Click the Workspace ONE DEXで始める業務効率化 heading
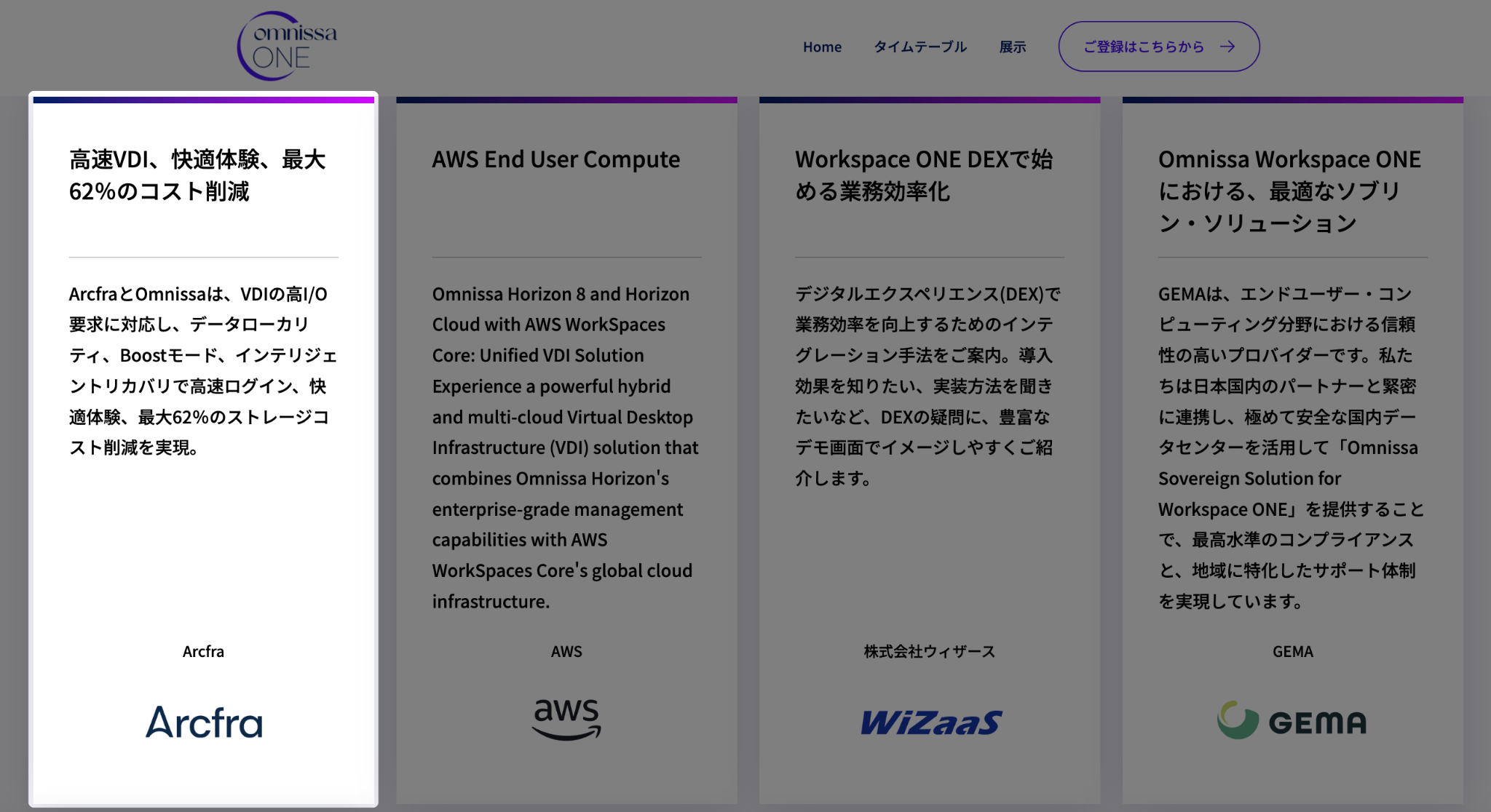This screenshot has width=1491, height=812. (x=924, y=175)
